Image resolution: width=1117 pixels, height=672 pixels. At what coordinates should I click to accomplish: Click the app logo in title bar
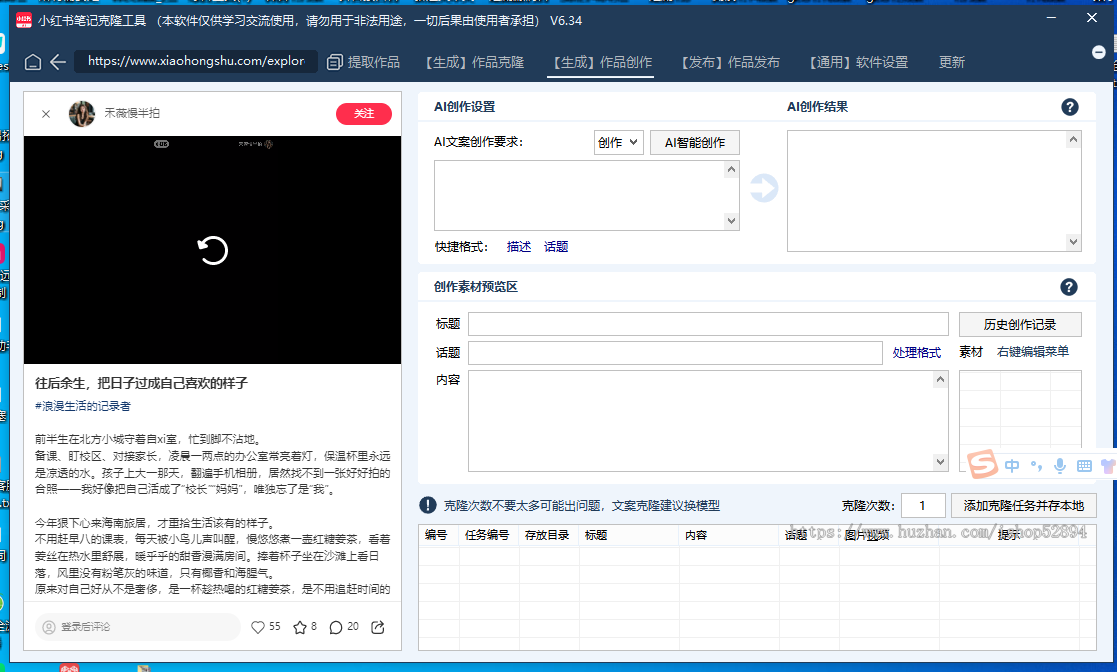tap(24, 21)
